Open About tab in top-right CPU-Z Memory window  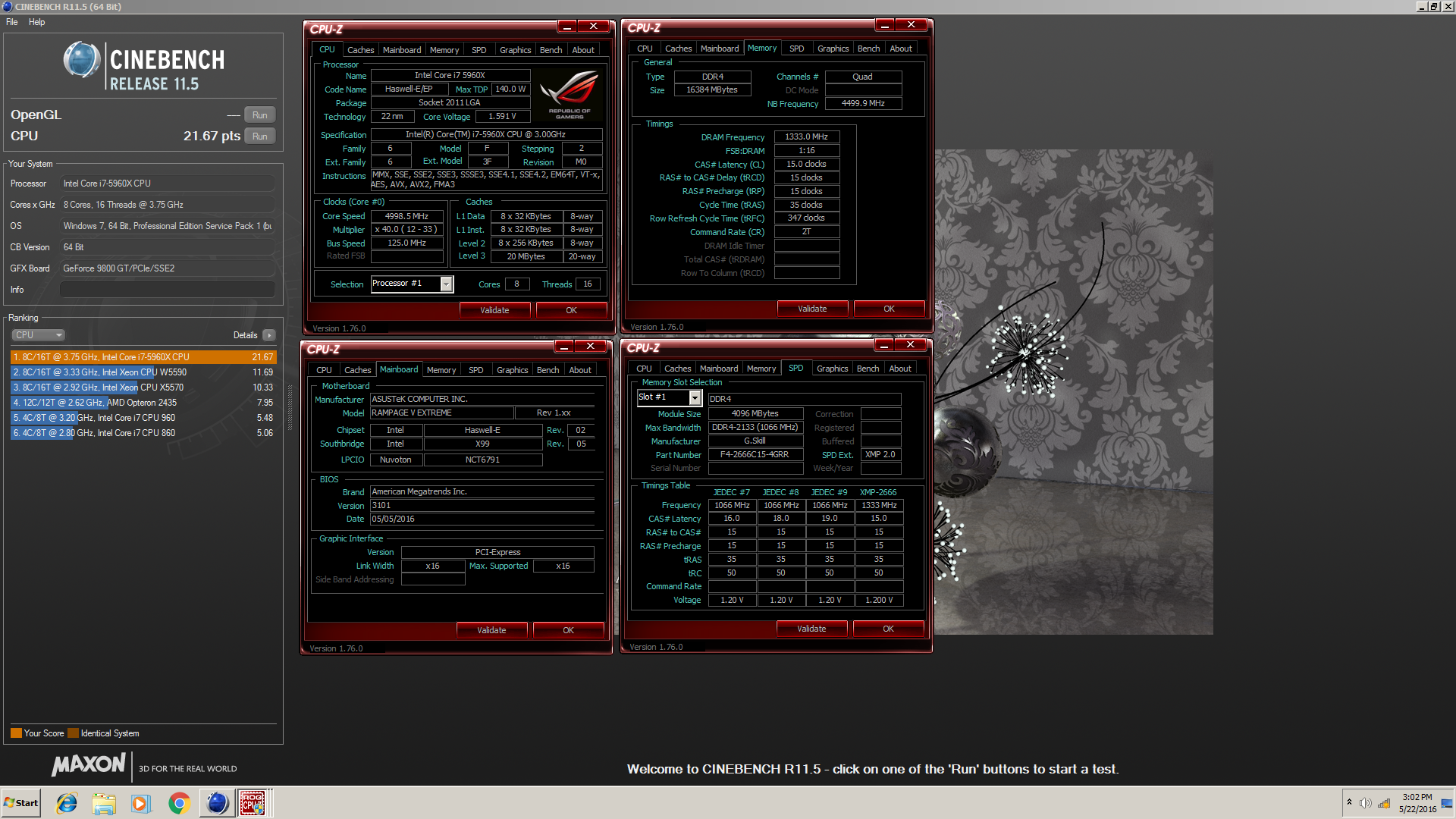tap(901, 49)
